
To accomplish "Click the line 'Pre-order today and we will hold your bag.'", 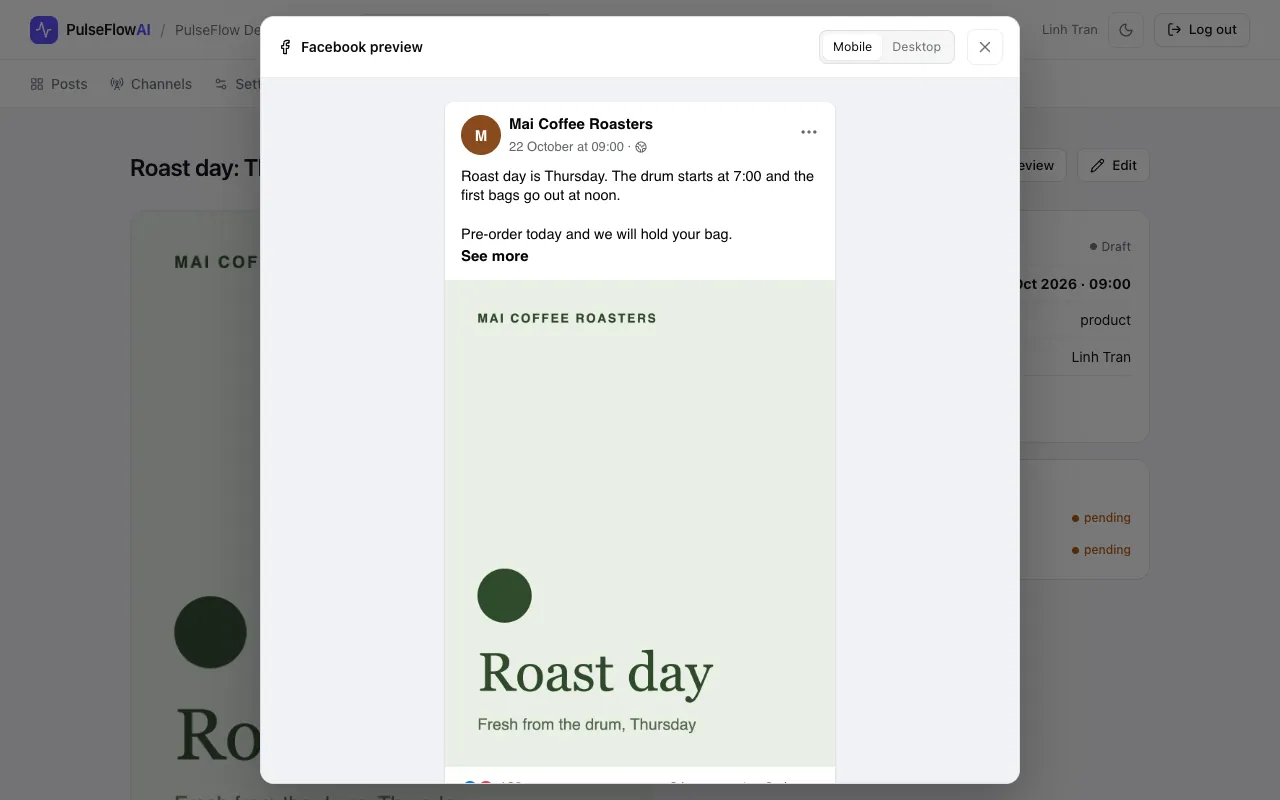I will [x=597, y=234].
